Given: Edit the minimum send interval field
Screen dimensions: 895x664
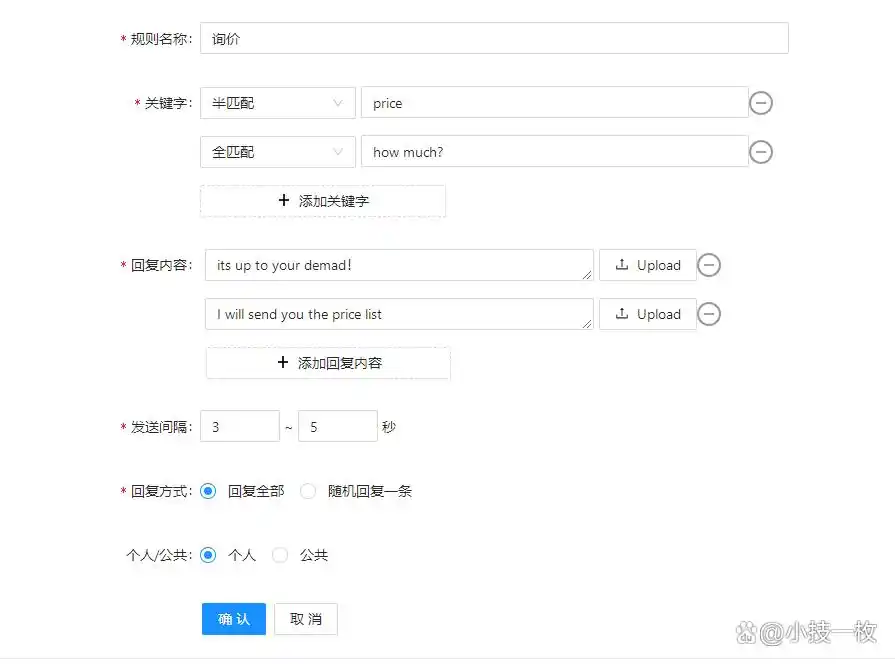Looking at the screenshot, I should 240,426.
